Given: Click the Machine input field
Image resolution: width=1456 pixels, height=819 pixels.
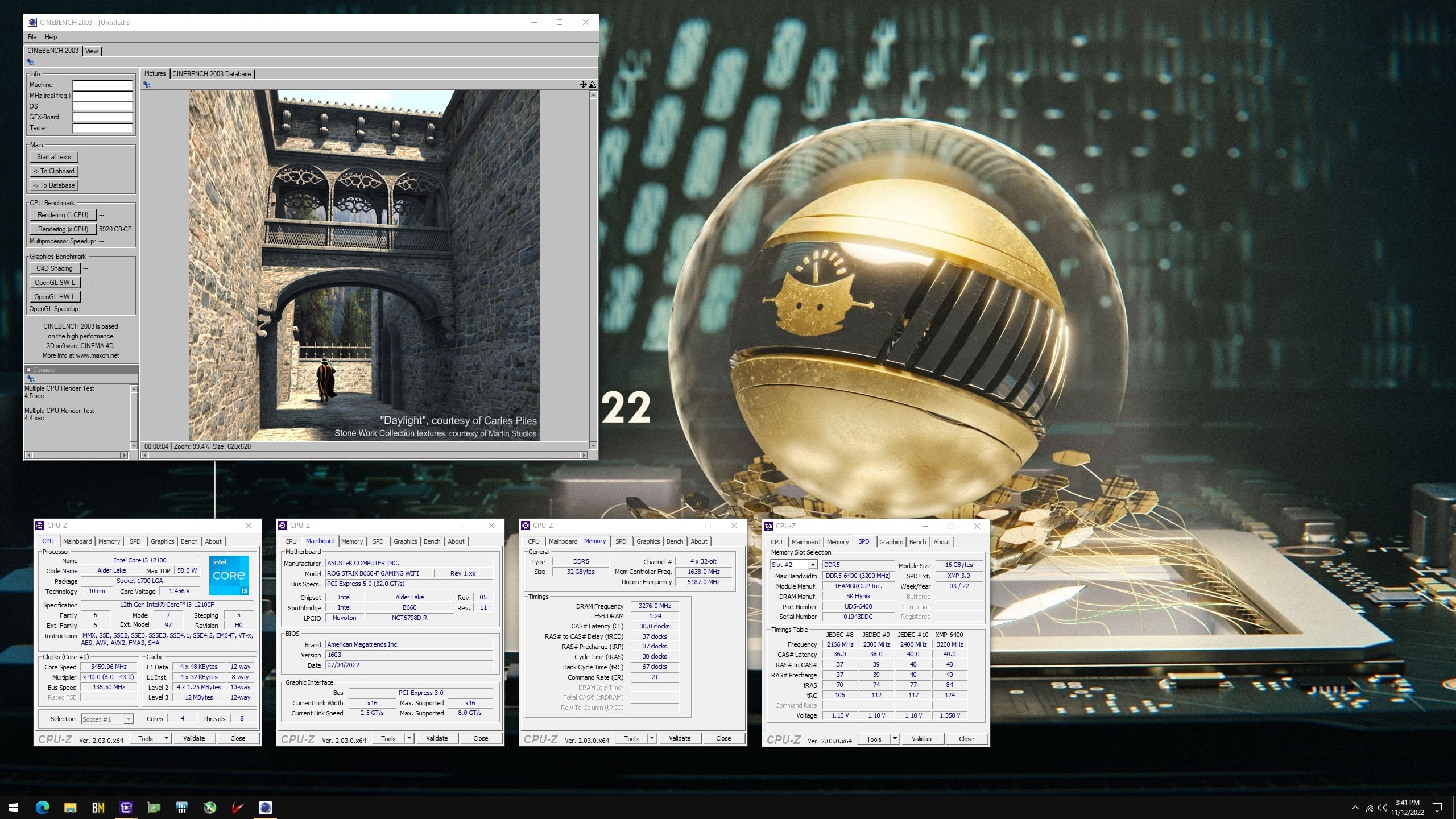Looking at the screenshot, I should click(102, 85).
